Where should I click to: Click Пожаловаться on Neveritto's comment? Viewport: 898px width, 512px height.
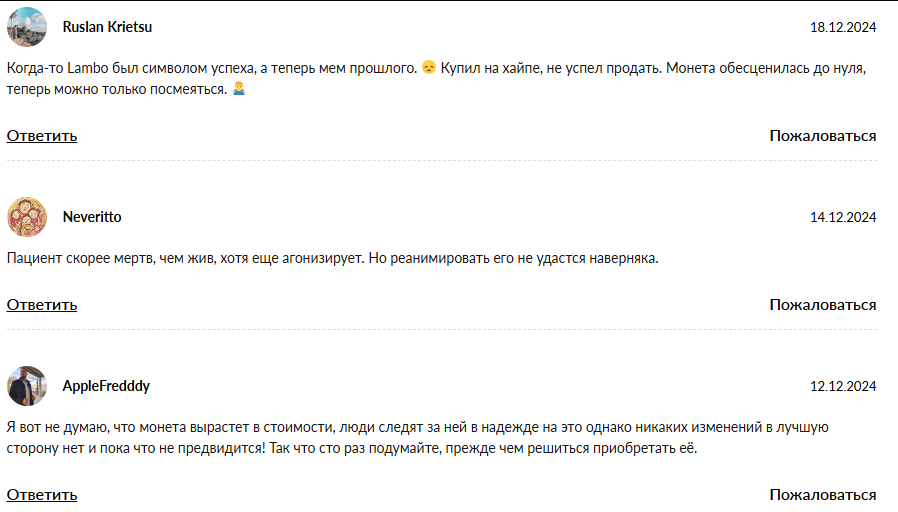822,305
